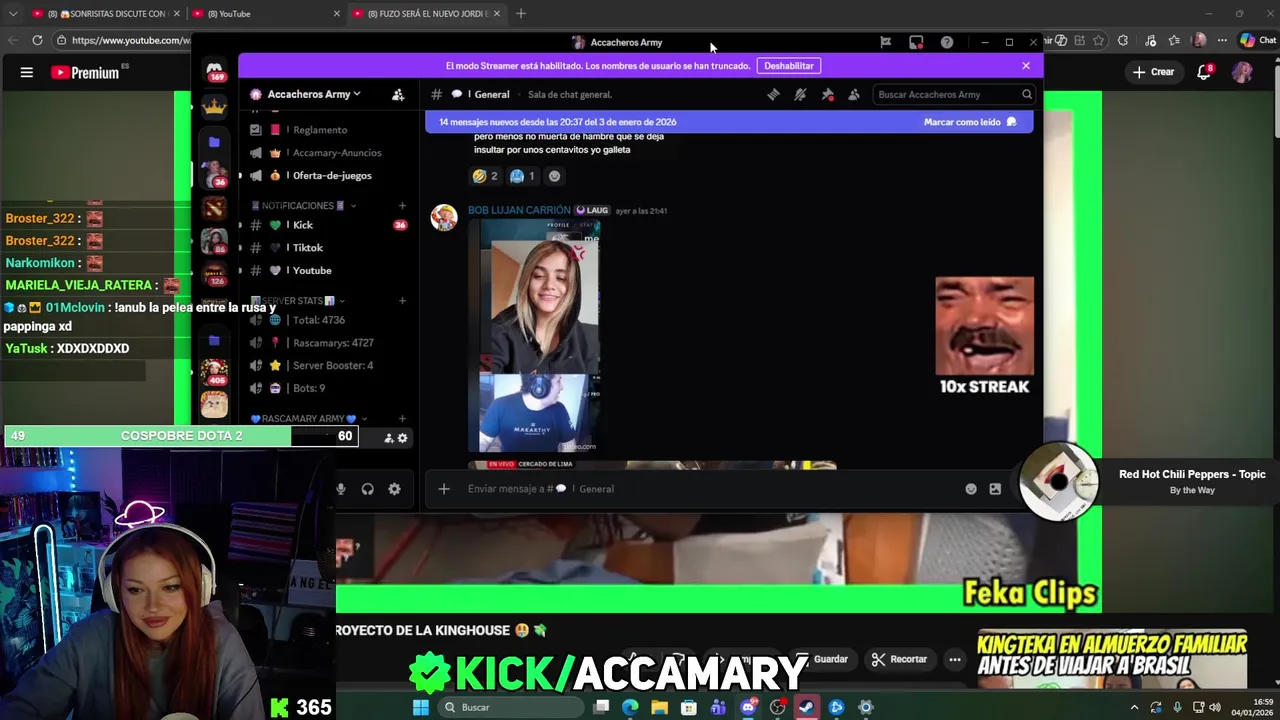Open browser tab search dropdown arrow
Image resolution: width=1280 pixels, height=720 pixels.
click(13, 14)
